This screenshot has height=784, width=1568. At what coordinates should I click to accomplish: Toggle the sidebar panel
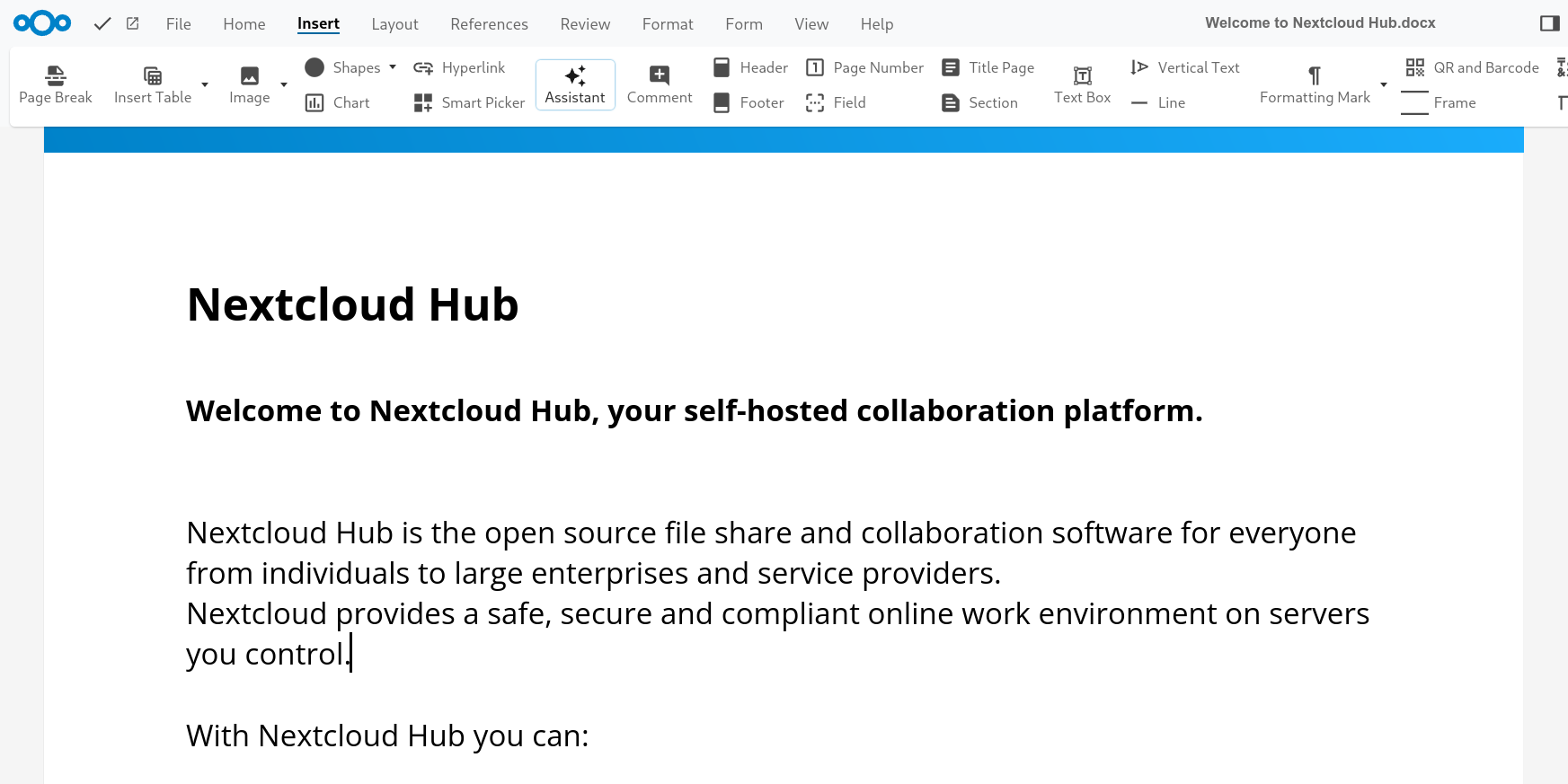click(1549, 23)
